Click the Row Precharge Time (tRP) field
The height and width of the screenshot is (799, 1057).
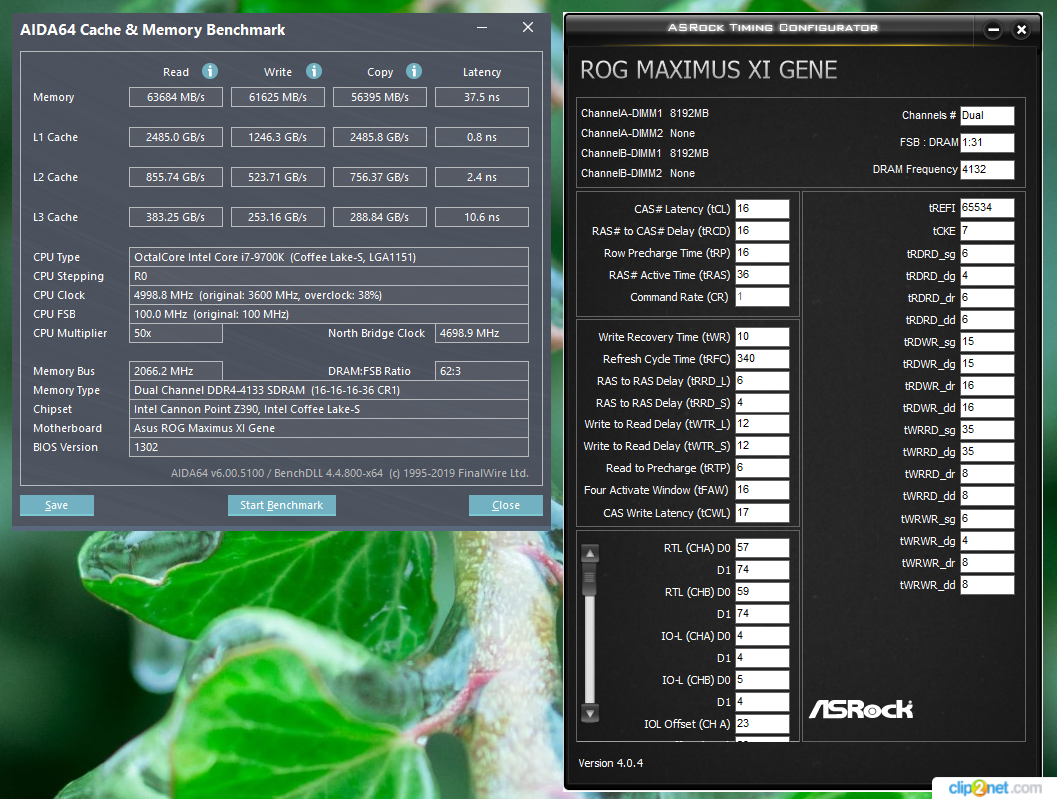tap(762, 253)
